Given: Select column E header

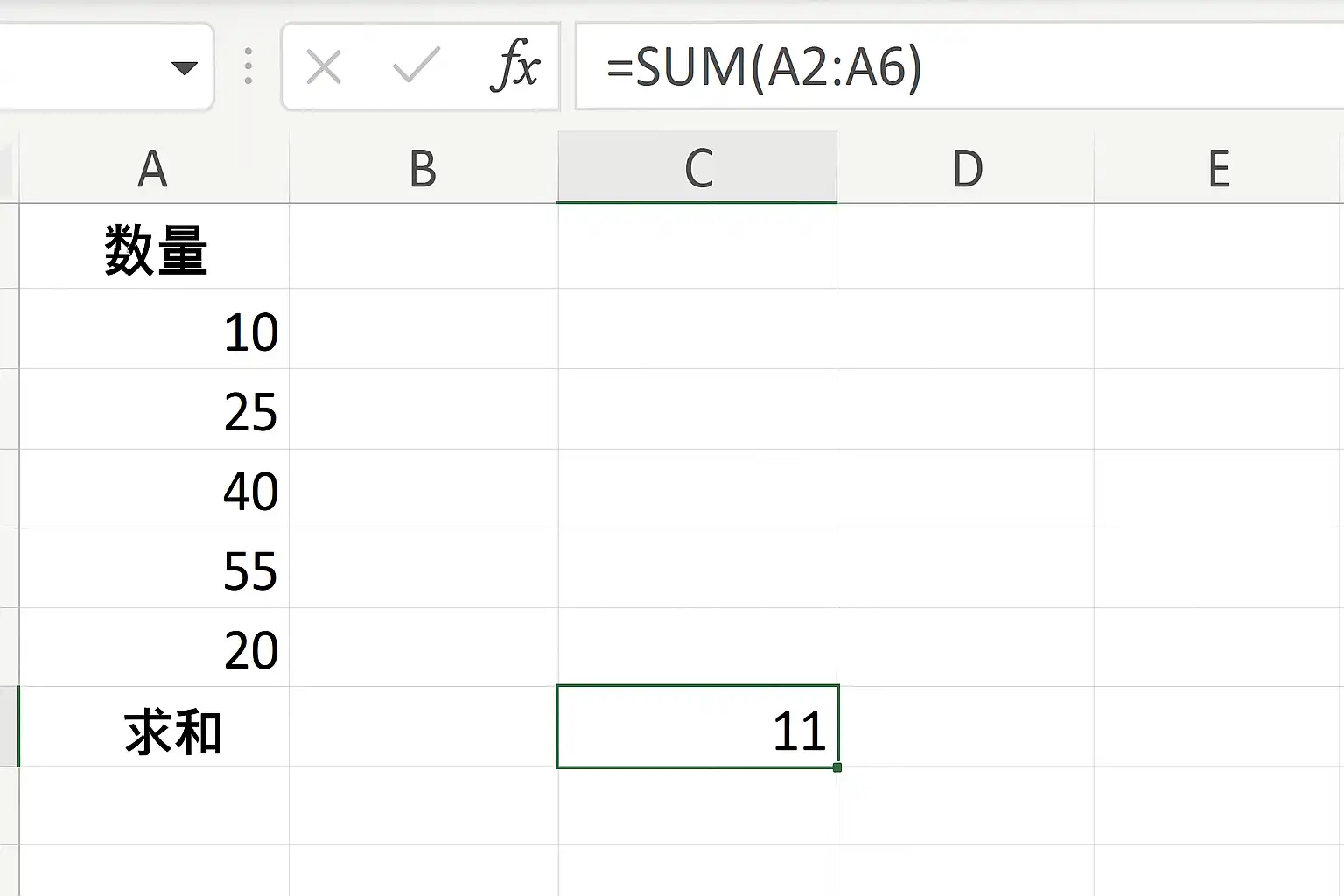Looking at the screenshot, I should pyautogui.click(x=1219, y=168).
